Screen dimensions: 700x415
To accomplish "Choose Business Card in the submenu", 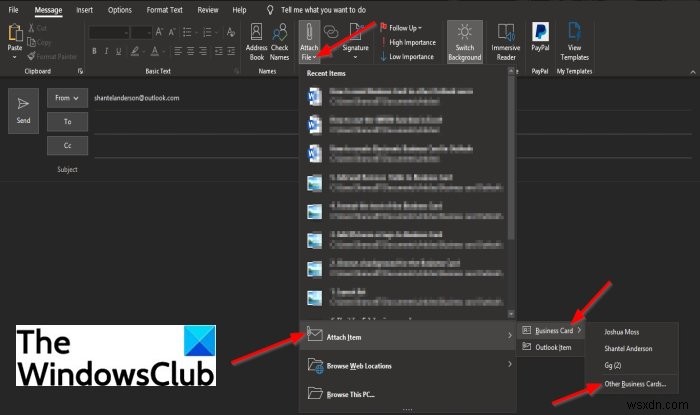I will [x=550, y=331].
